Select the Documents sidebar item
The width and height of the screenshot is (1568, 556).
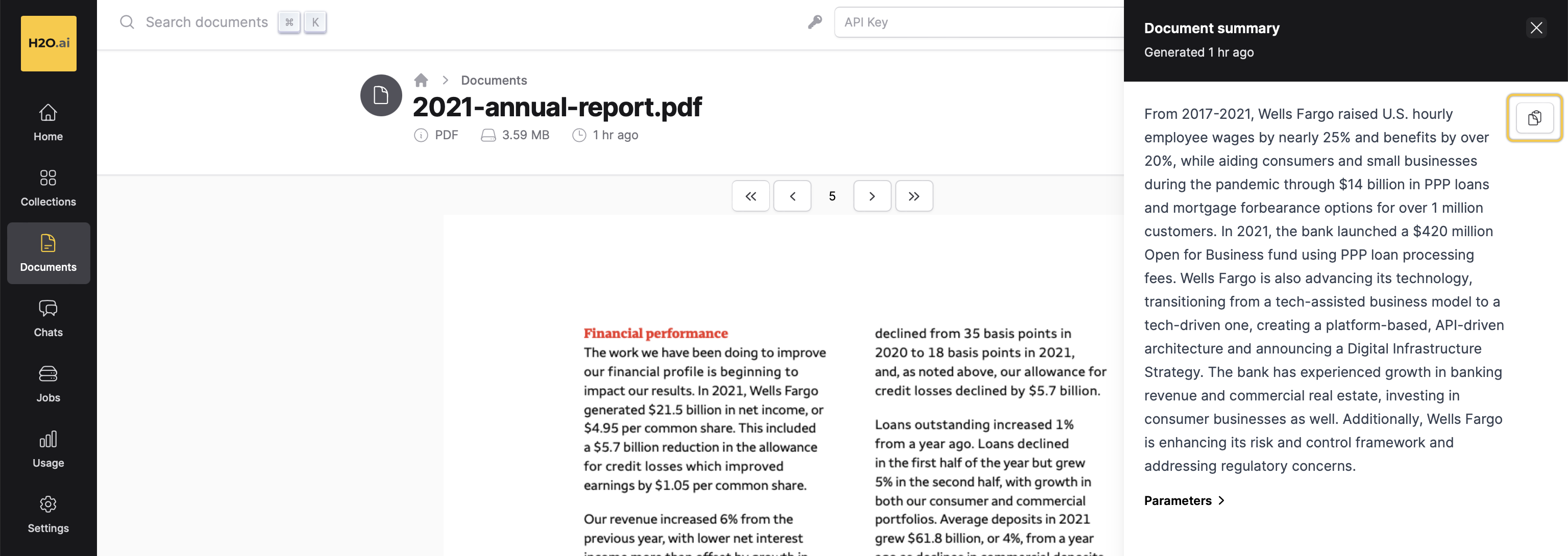[48, 253]
